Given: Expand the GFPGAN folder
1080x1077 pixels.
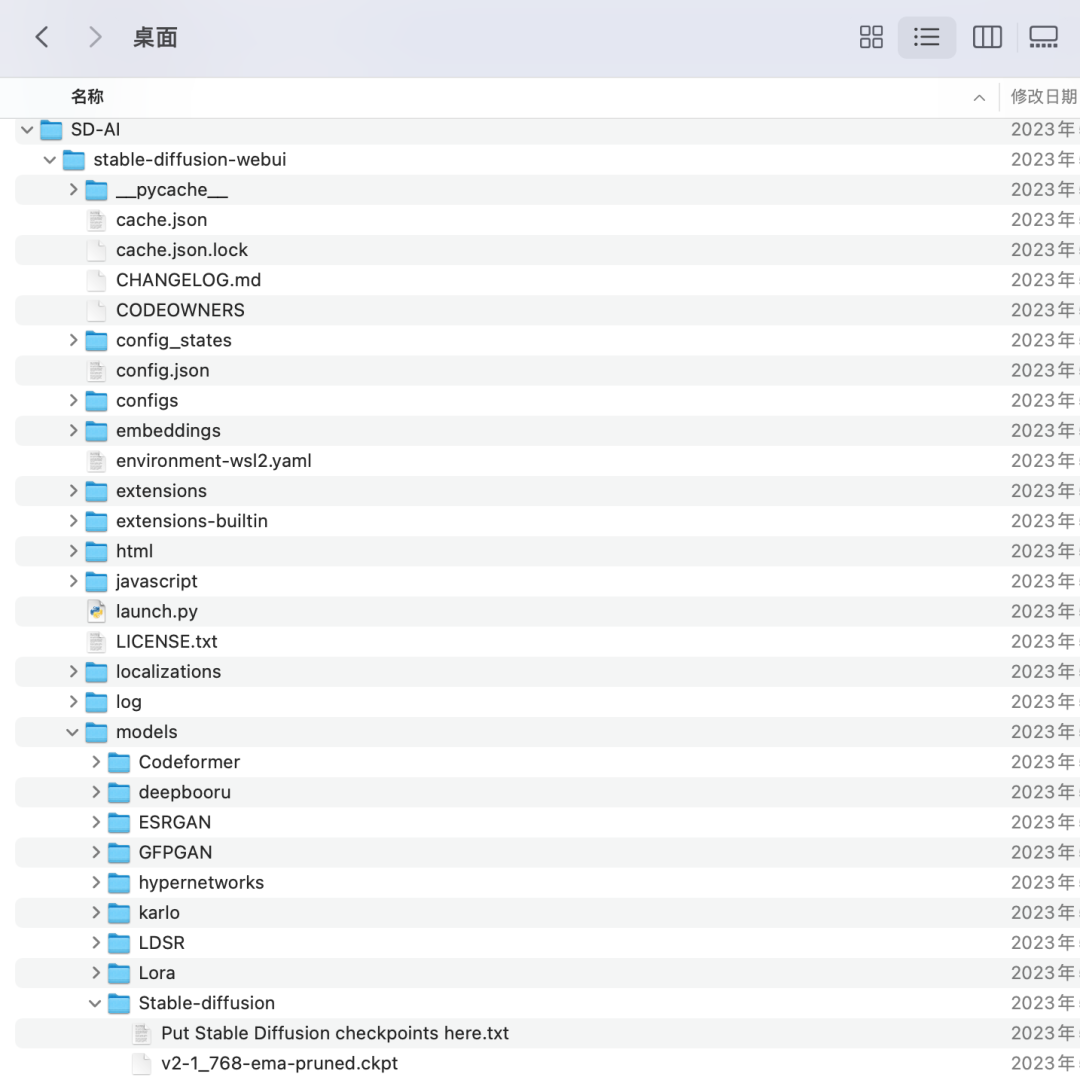Looking at the screenshot, I should click(x=96, y=853).
